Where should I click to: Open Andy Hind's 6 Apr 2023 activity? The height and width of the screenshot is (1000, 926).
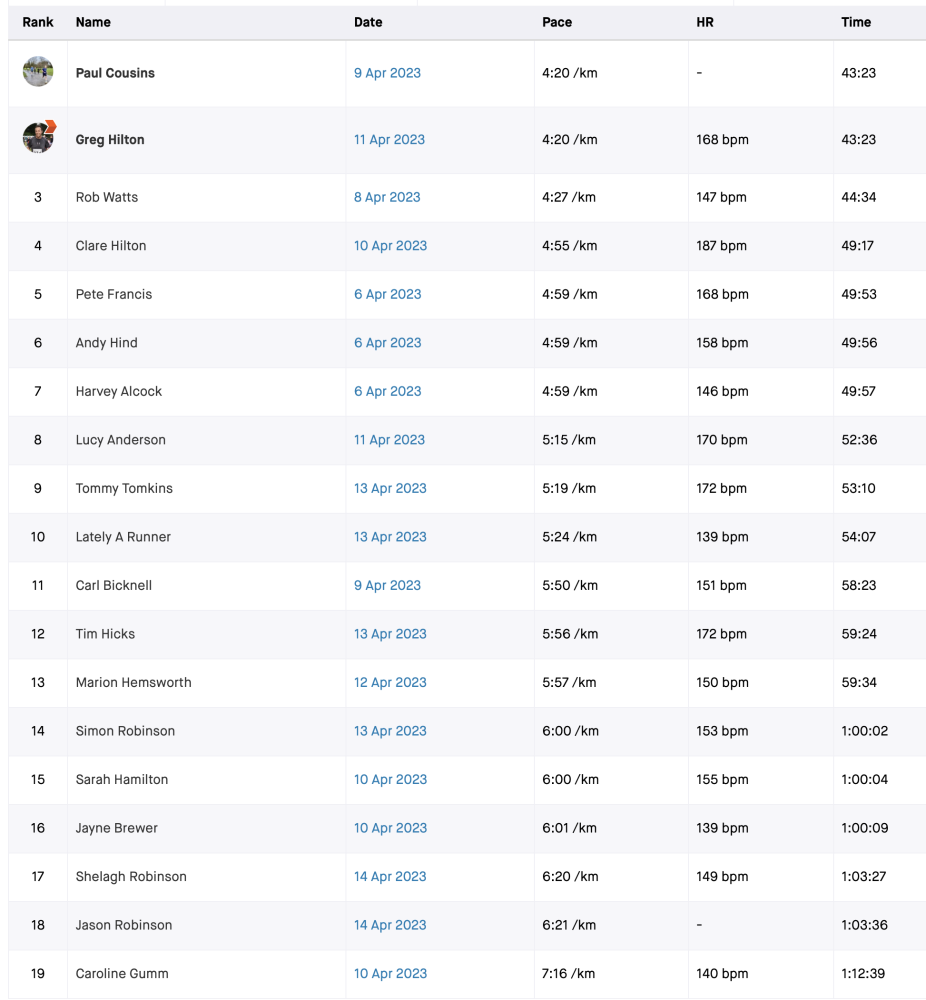coord(388,342)
